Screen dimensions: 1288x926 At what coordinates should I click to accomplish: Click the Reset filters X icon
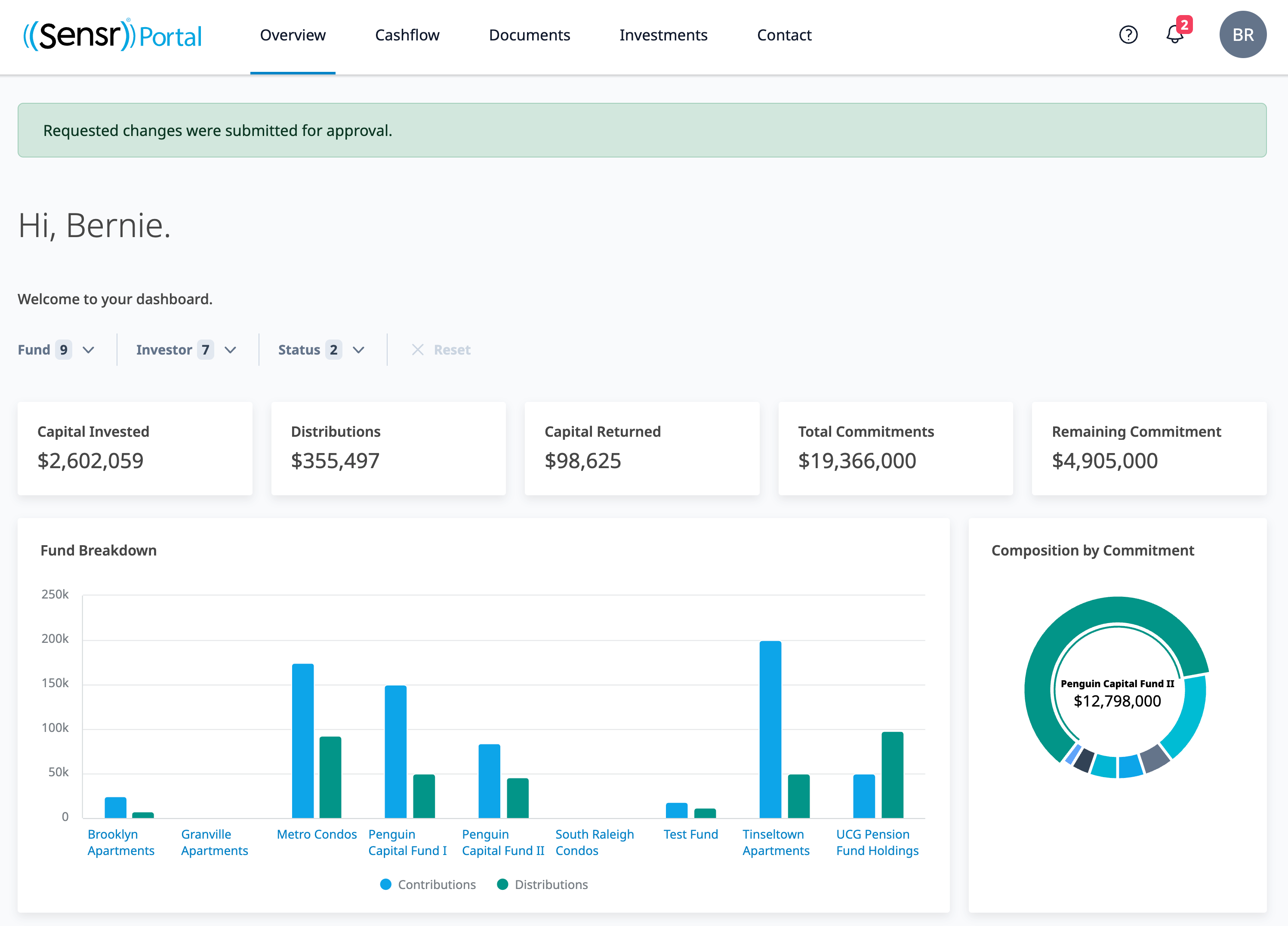coord(417,349)
